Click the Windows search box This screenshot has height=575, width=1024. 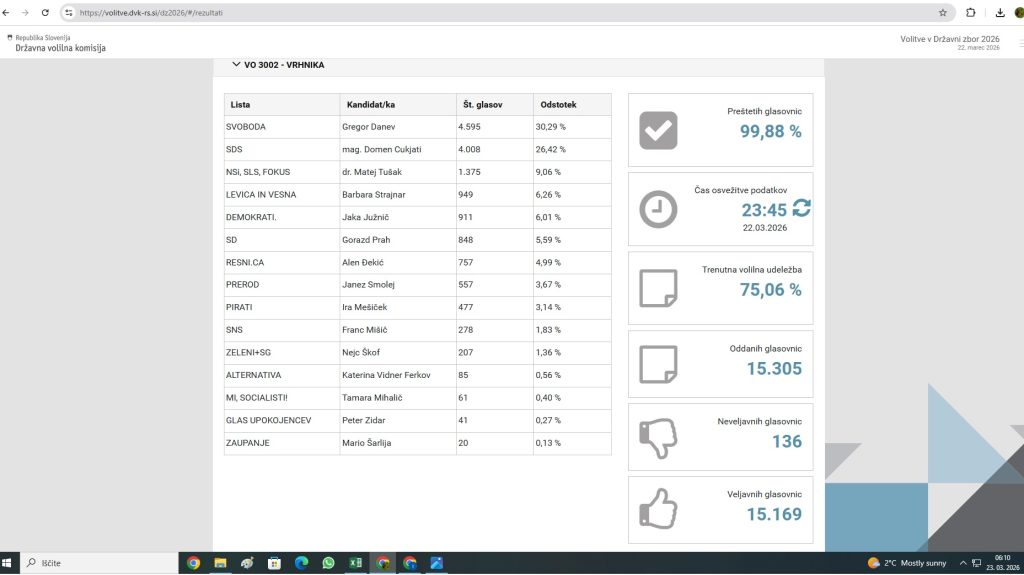coord(100,563)
